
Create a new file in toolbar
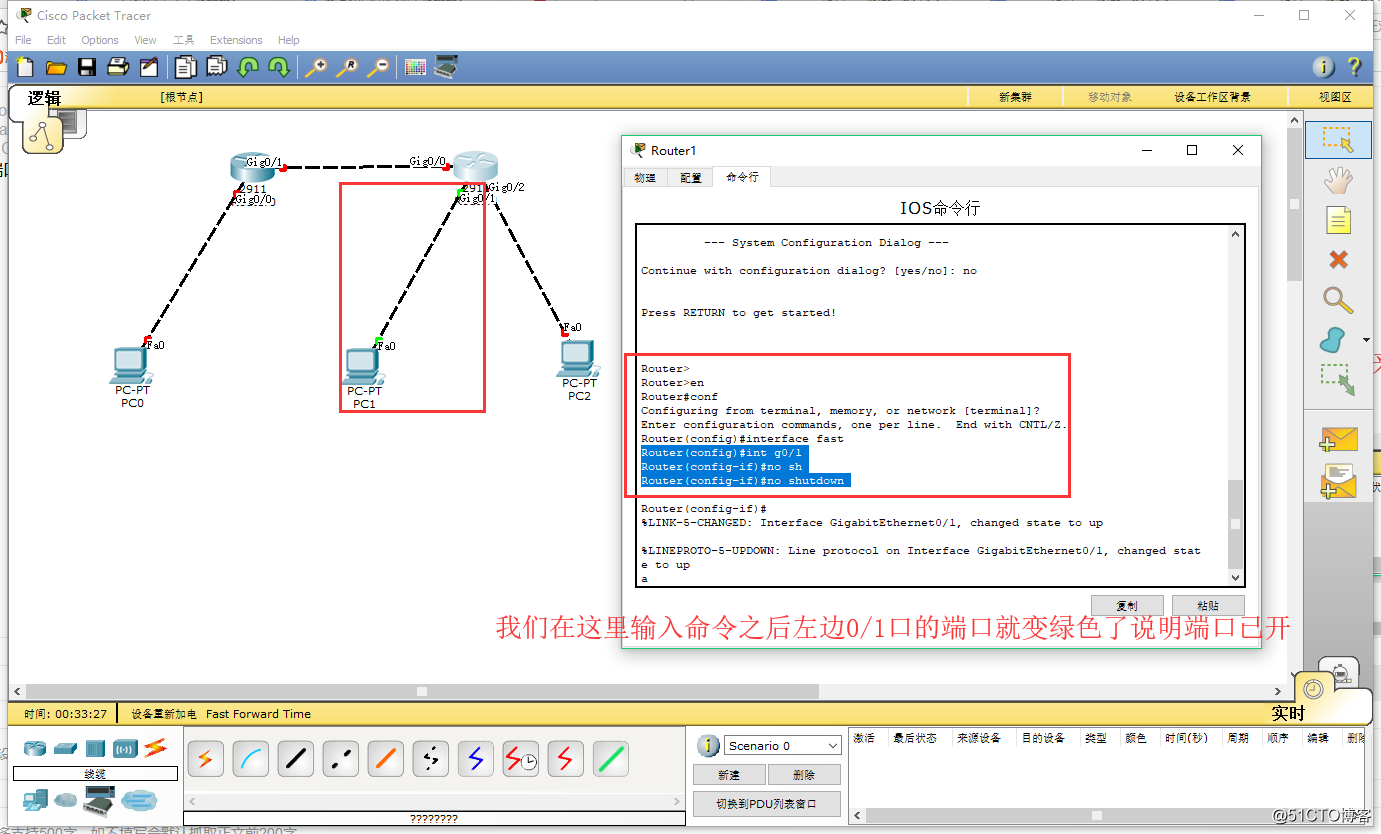coord(25,67)
